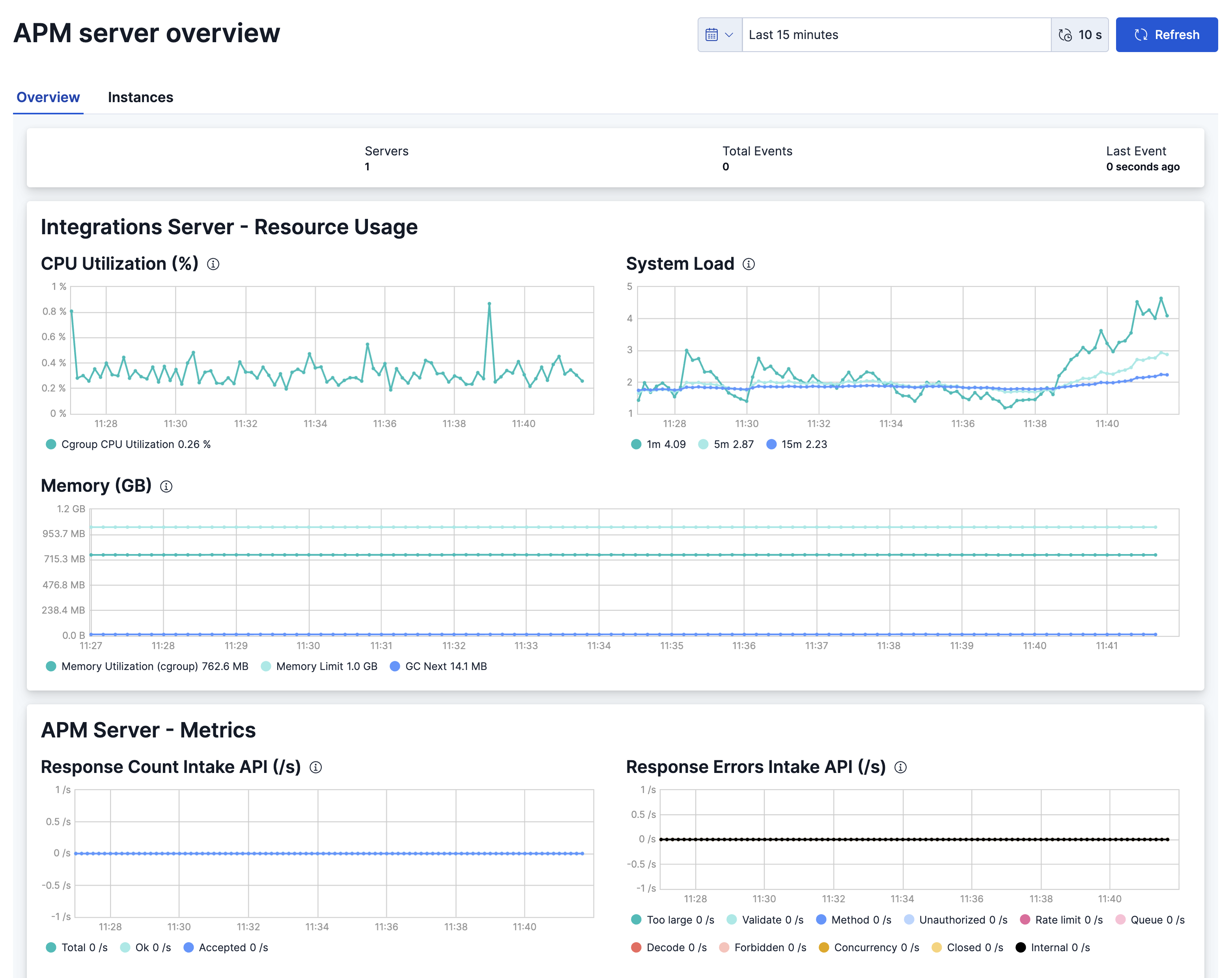Click the Refresh button
The image size is (1232, 978).
click(x=1166, y=34)
